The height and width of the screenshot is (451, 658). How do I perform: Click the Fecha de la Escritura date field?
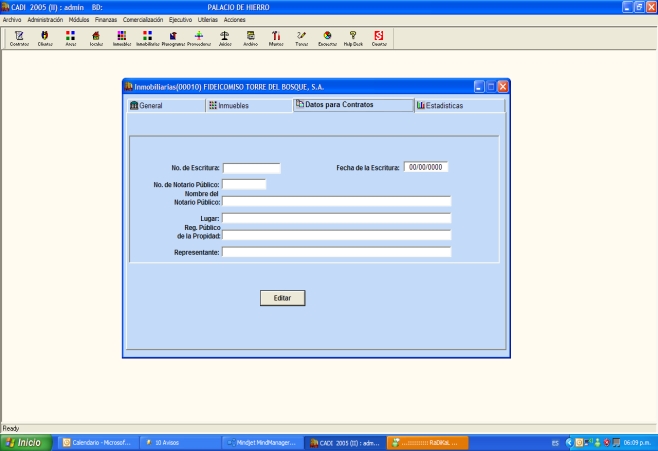click(426, 167)
